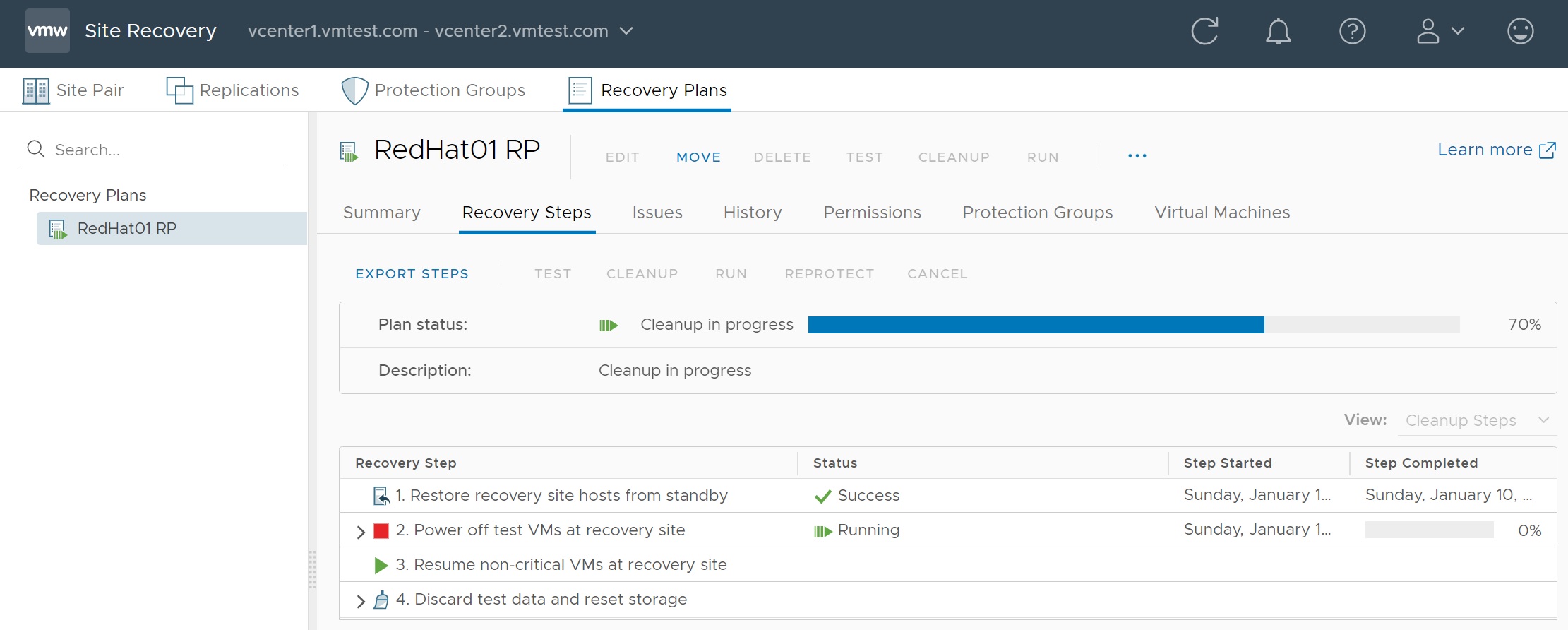This screenshot has width=1568, height=630.
Task: Open the three-dot more actions menu
Action: point(1137,156)
